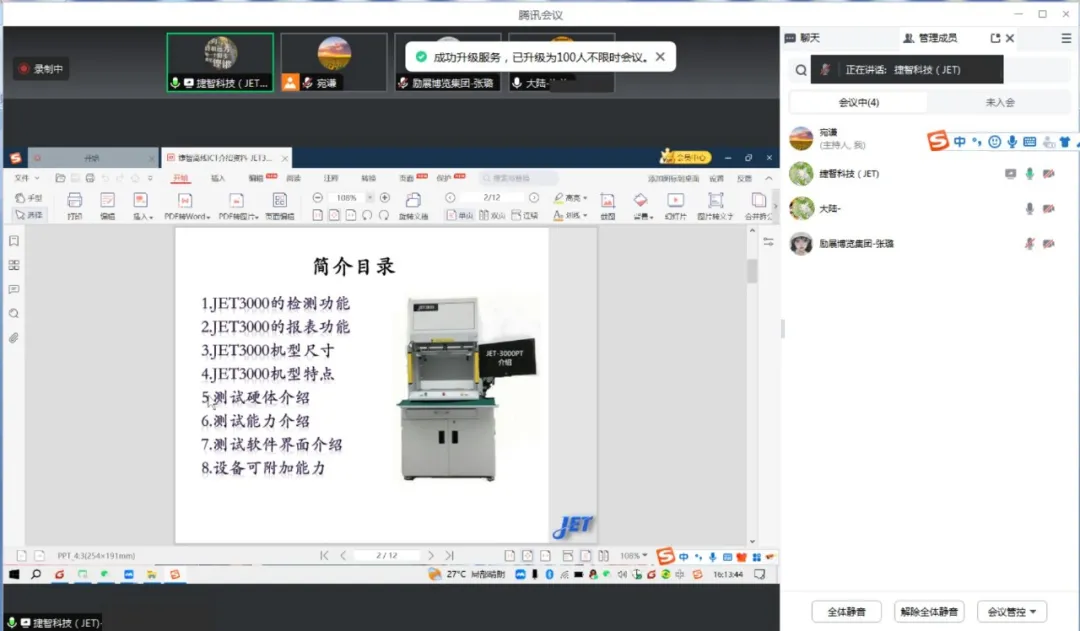Jump to last page in status bar
Viewport: 1080px width, 631px height.
[x=450, y=555]
